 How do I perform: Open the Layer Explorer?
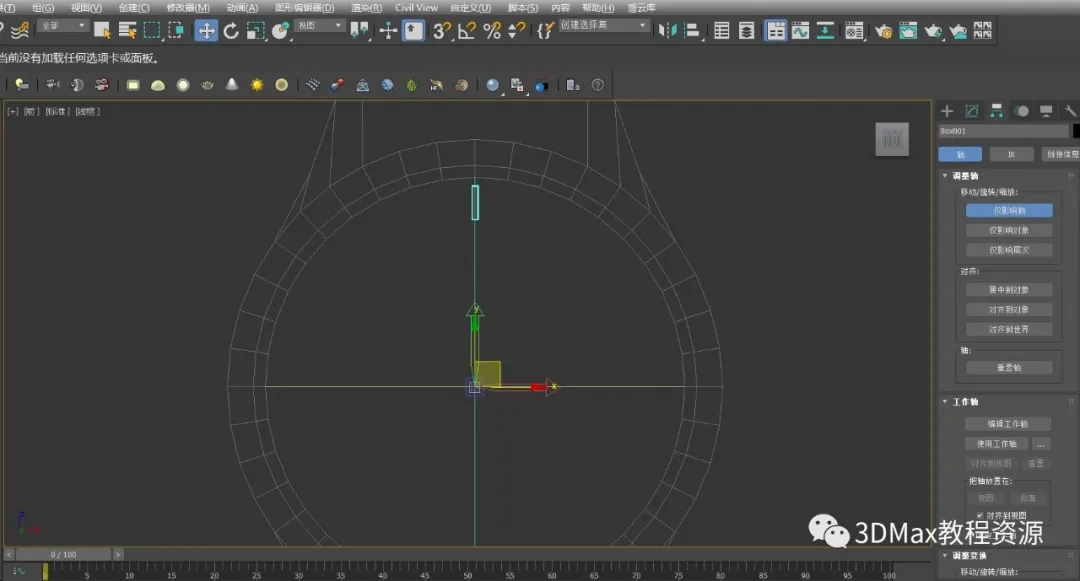(747, 30)
